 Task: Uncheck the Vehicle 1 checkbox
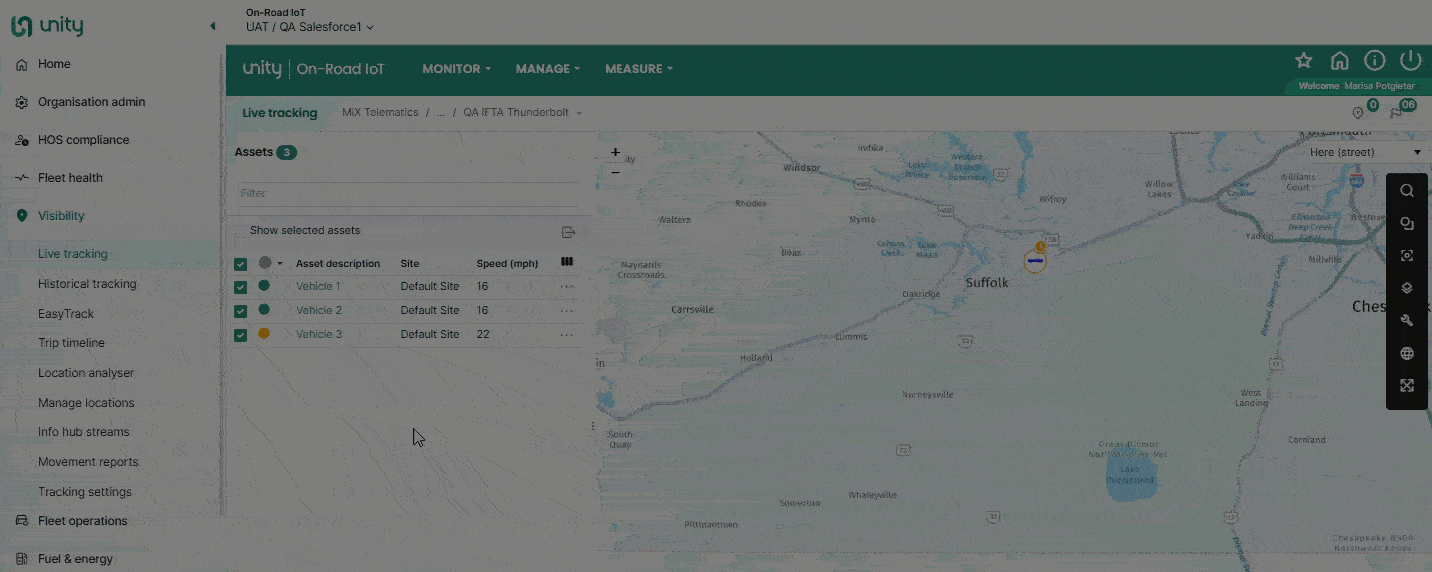pyautogui.click(x=240, y=287)
